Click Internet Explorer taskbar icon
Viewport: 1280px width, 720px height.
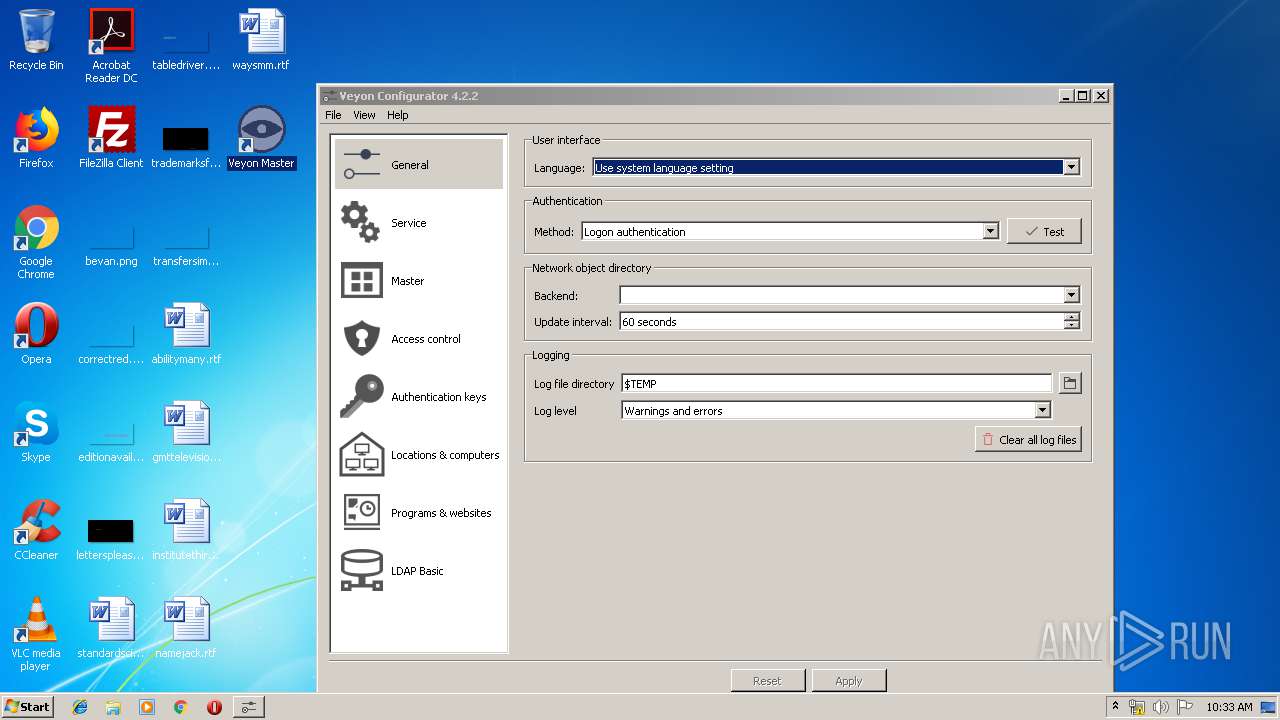tap(80, 707)
